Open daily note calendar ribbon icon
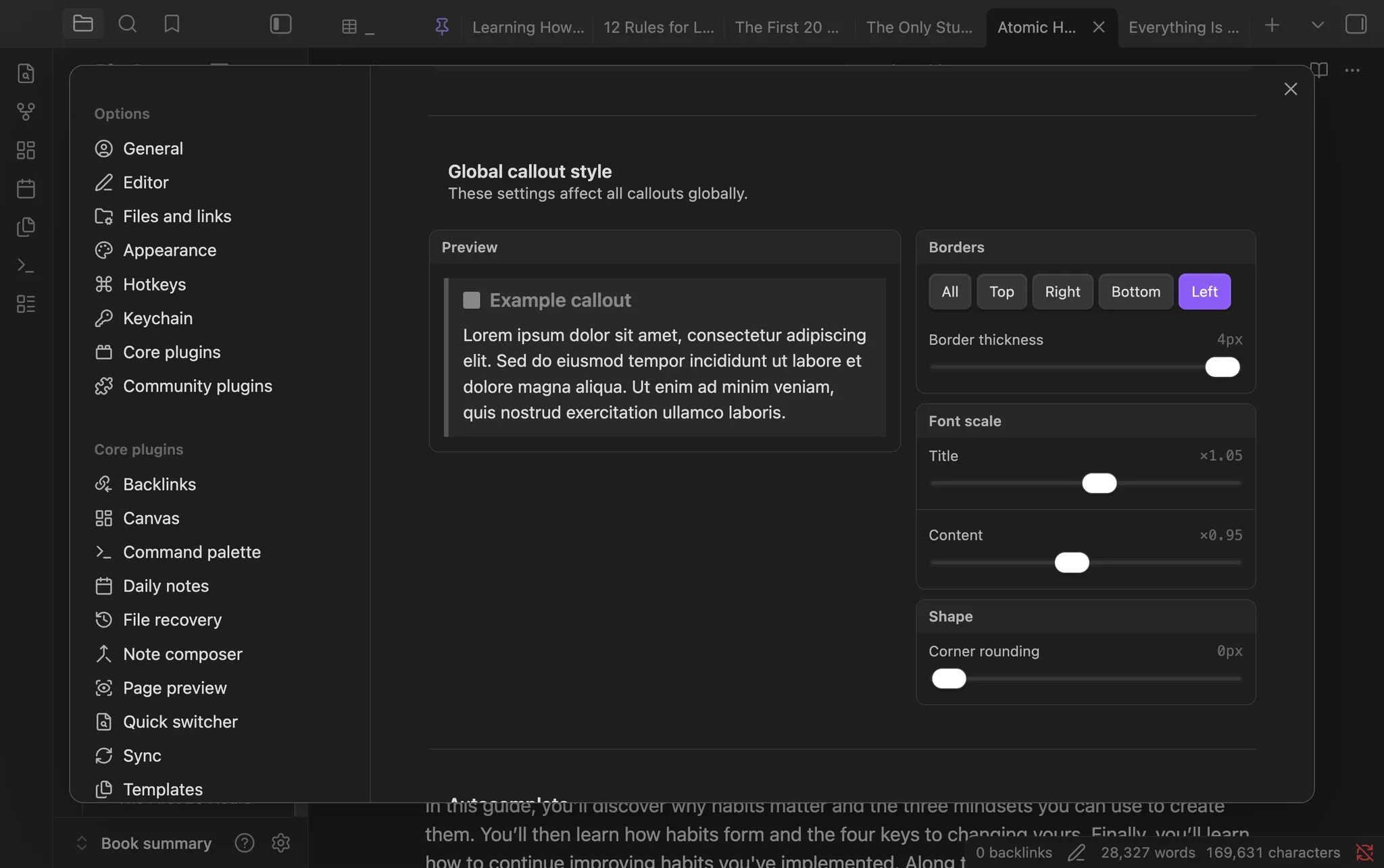The height and width of the screenshot is (868, 1384). (26, 188)
